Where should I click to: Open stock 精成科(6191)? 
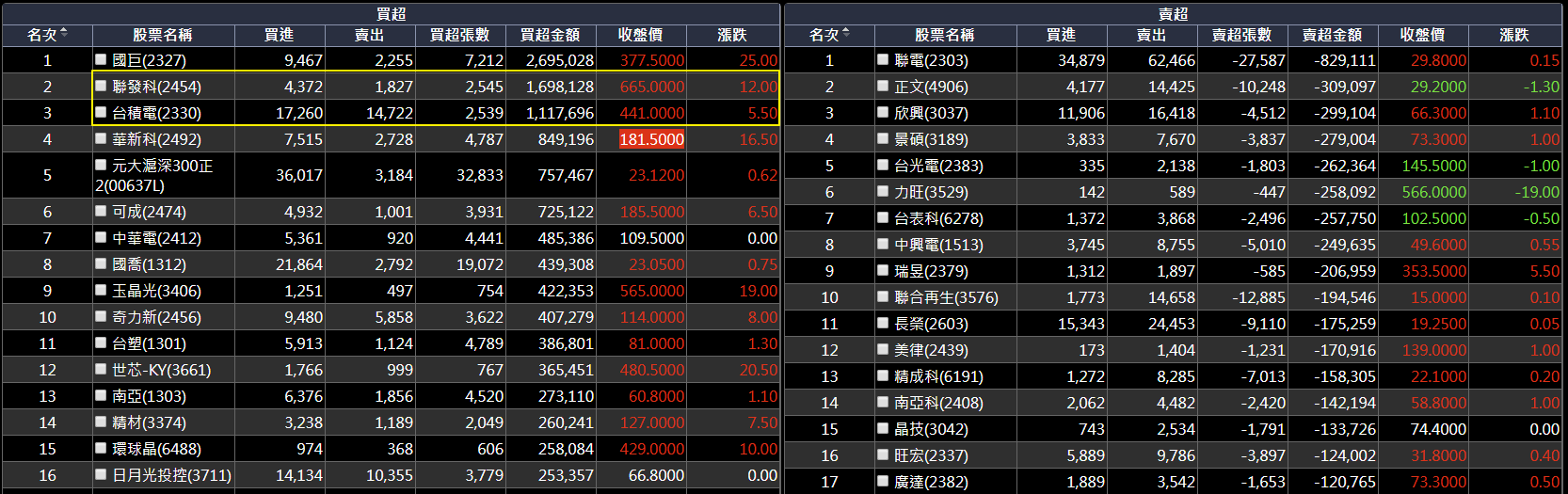point(938,376)
